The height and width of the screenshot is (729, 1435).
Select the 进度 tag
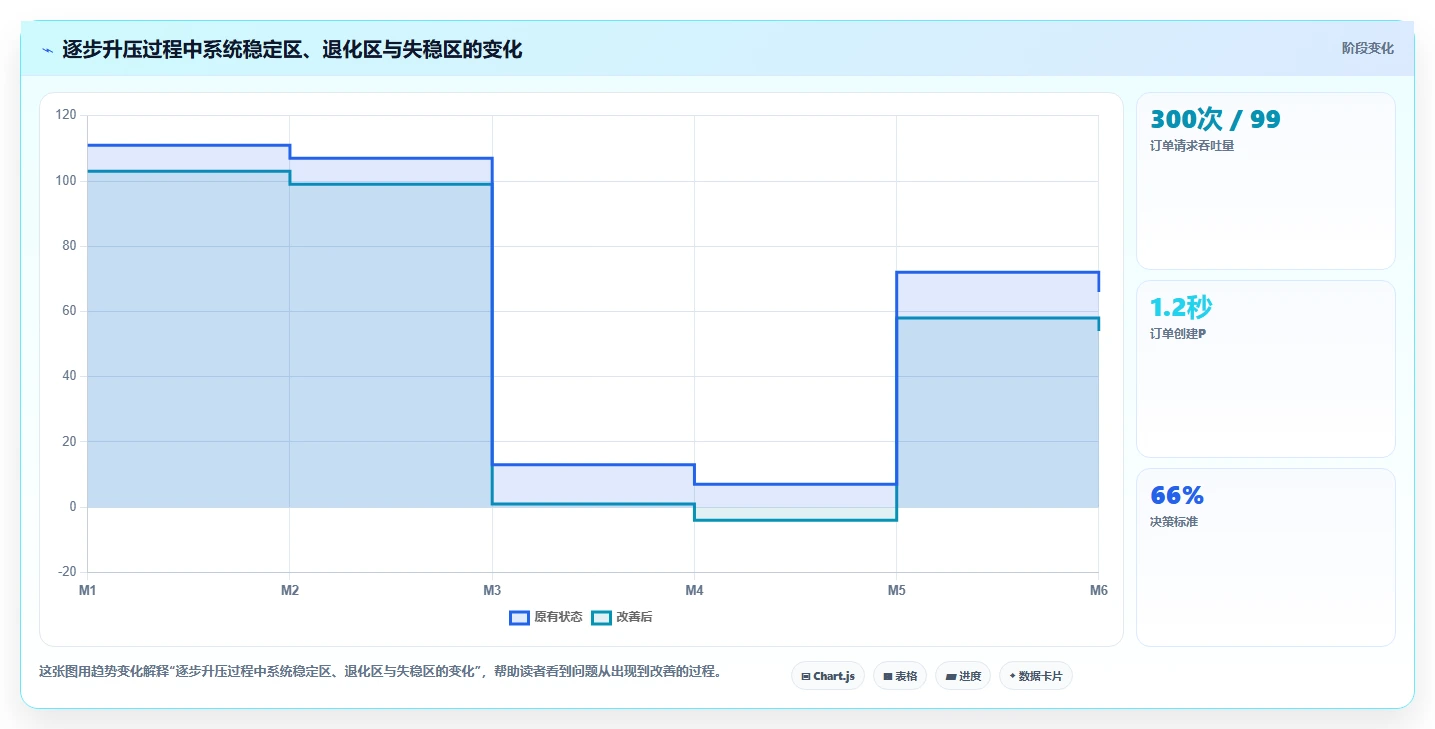coord(963,676)
